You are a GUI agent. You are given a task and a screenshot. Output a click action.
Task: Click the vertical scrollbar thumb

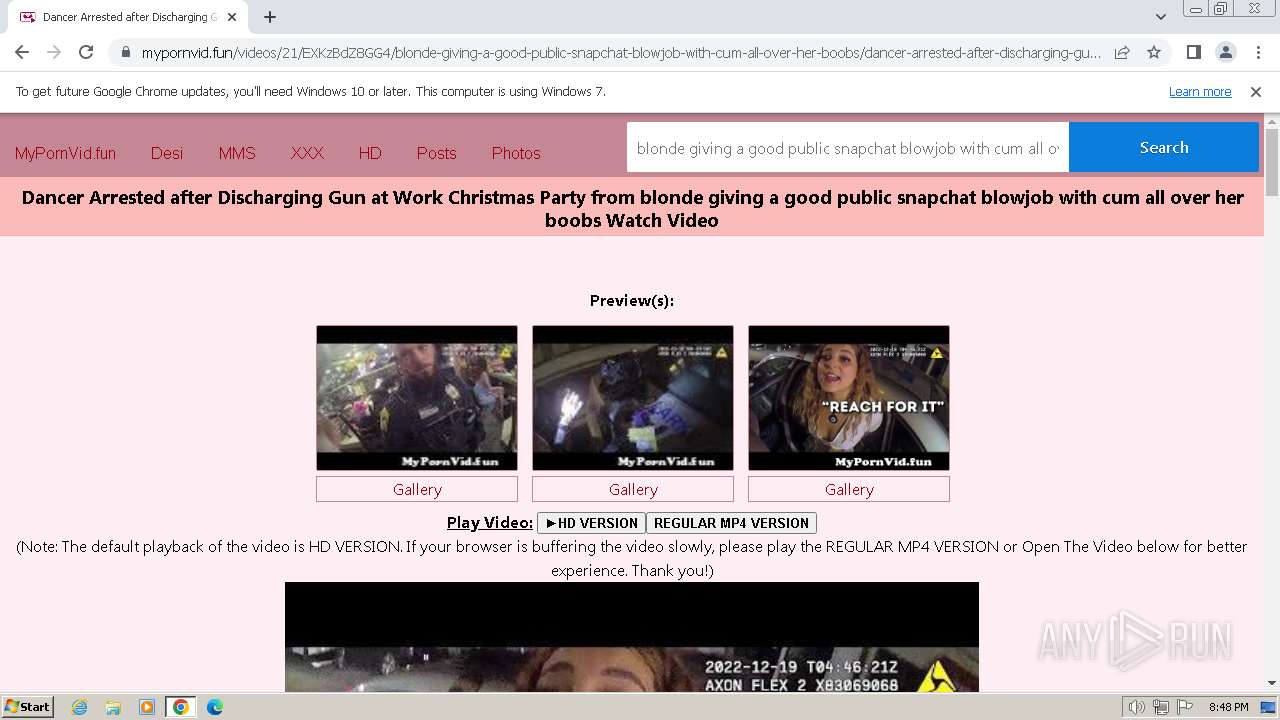1272,162
